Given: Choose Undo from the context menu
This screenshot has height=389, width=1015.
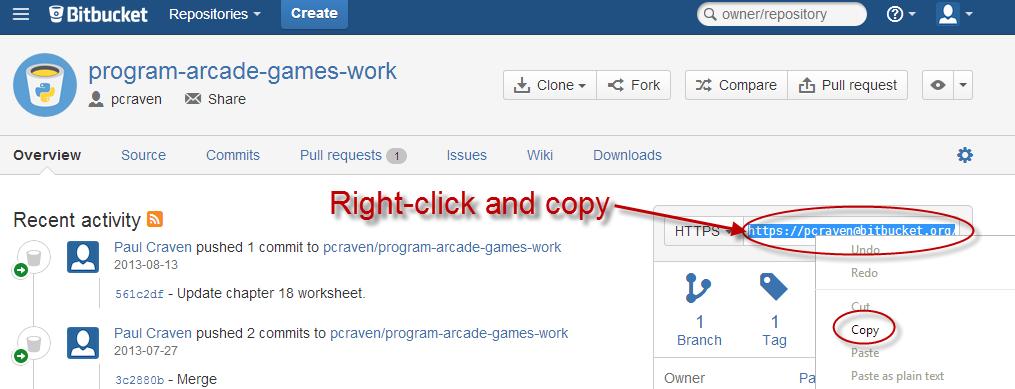Looking at the screenshot, I should [x=865, y=250].
